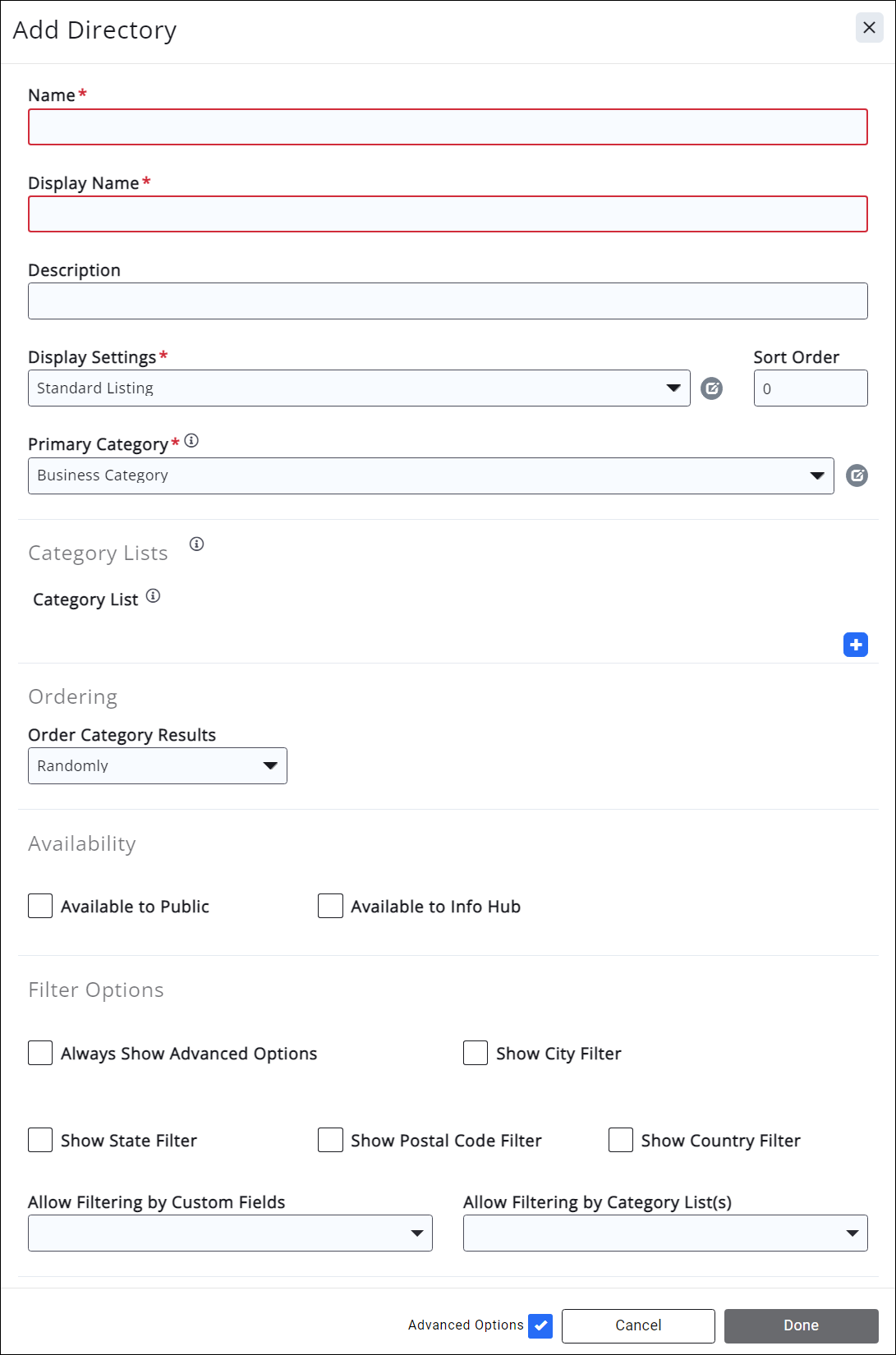Viewport: 896px width, 1355px height.
Task: Uncheck the Advanced Options checkbox
Action: click(540, 1325)
